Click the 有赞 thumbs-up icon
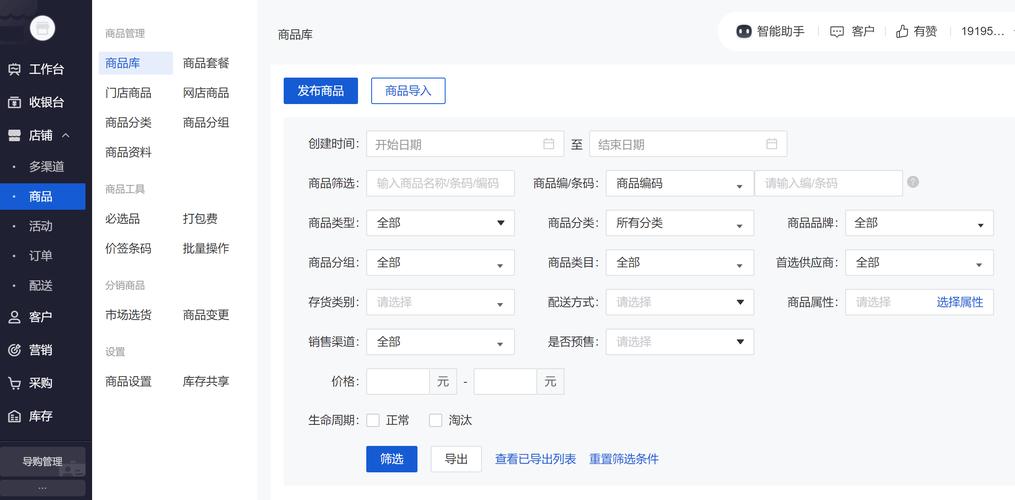This screenshot has width=1015, height=500. [x=902, y=31]
